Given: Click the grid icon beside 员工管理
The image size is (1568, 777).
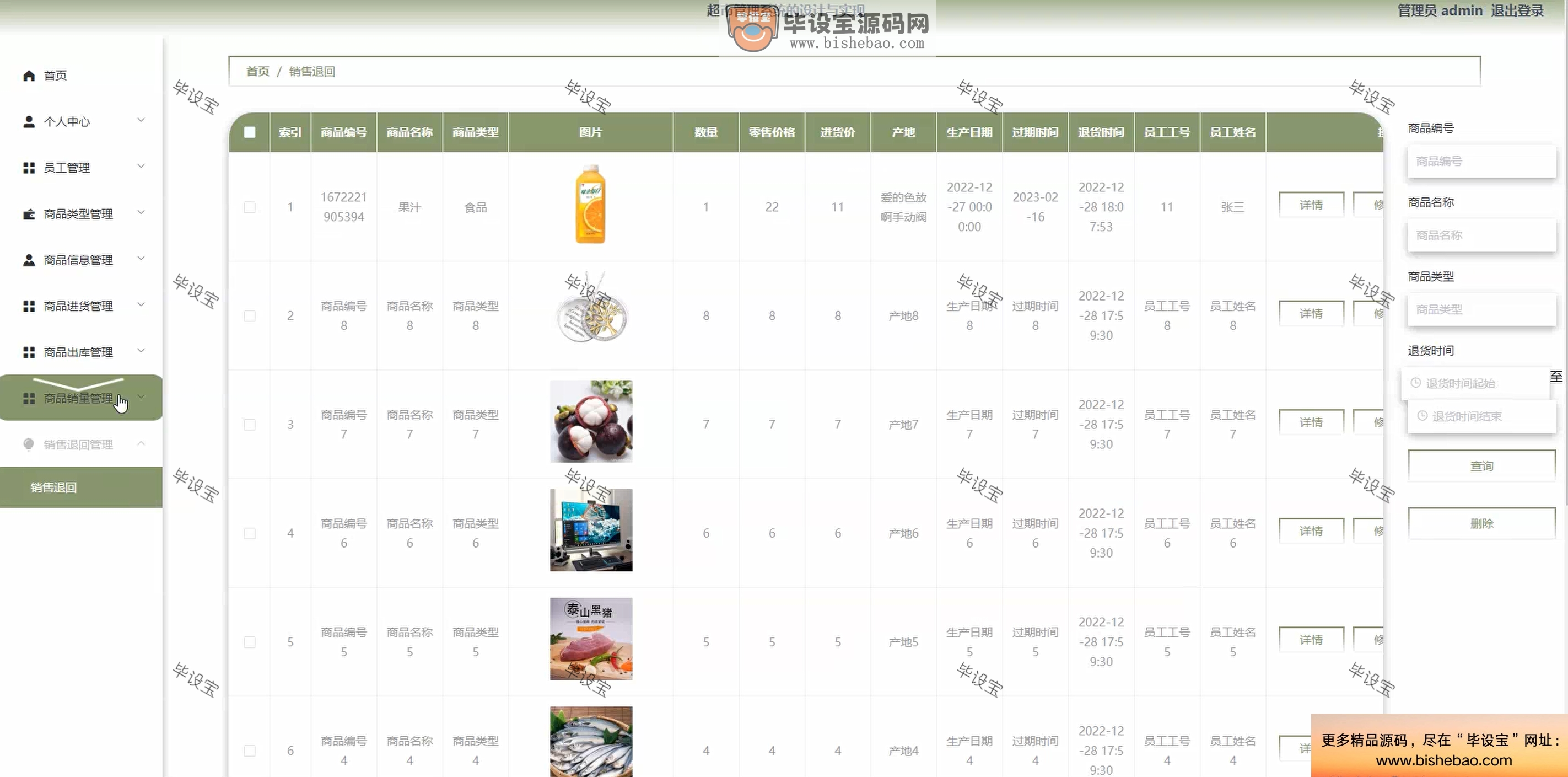Looking at the screenshot, I should [x=29, y=168].
